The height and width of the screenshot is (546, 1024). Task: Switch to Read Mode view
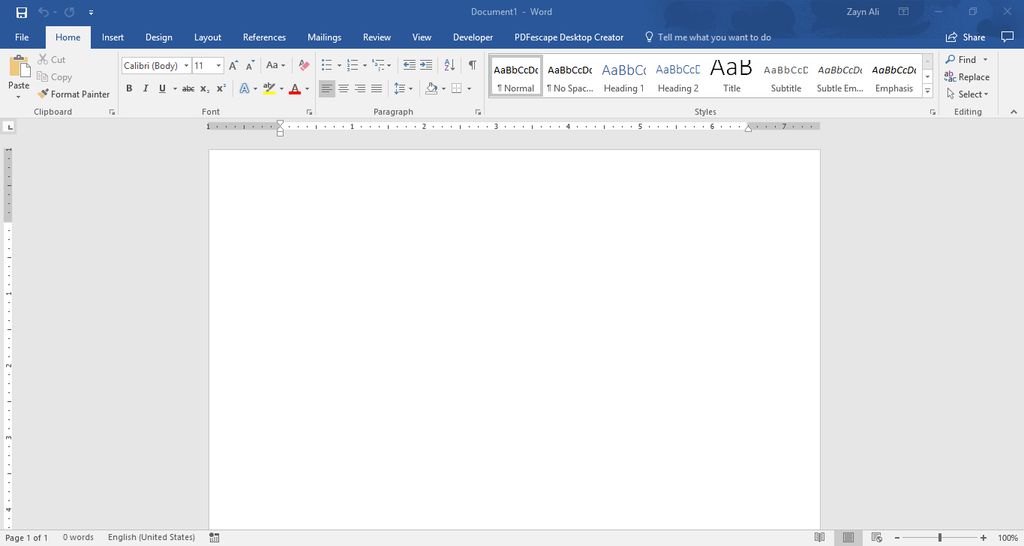pos(820,538)
